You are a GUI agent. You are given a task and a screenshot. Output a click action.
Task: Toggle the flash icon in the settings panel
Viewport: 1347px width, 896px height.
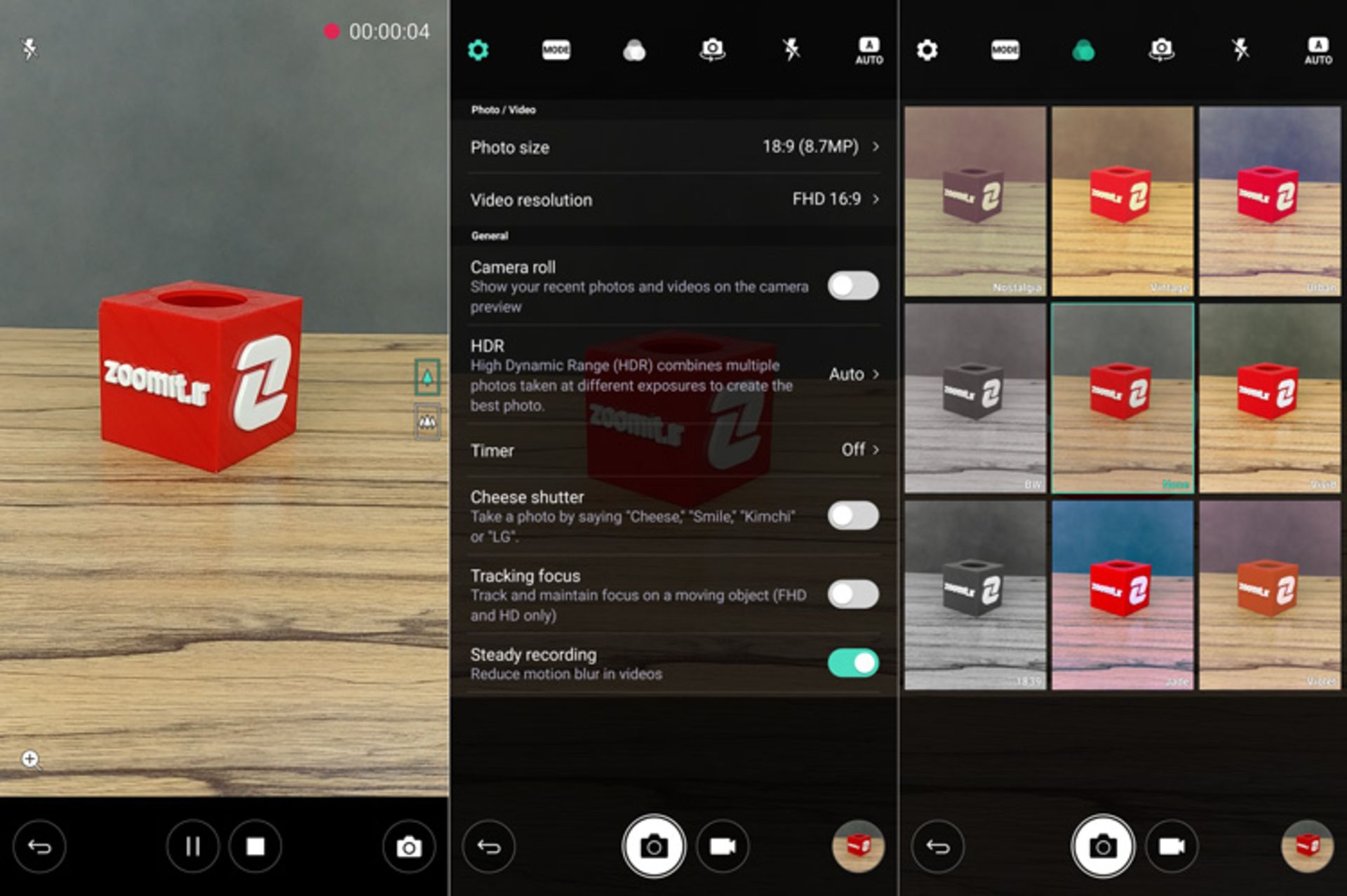791,50
